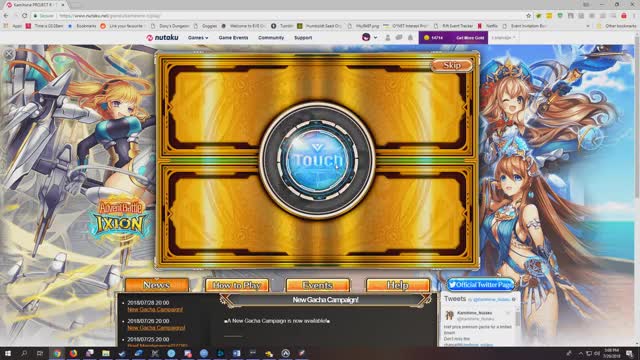Open Game Events in Nutaku nav

click(x=233, y=38)
